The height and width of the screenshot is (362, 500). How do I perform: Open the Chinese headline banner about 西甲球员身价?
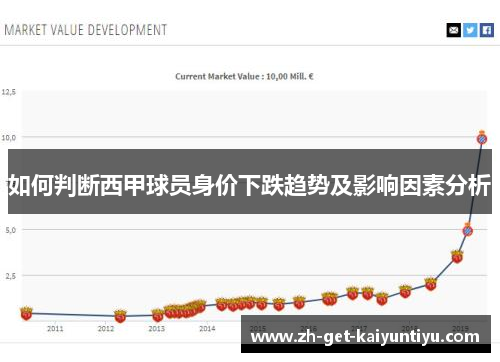pos(250,182)
